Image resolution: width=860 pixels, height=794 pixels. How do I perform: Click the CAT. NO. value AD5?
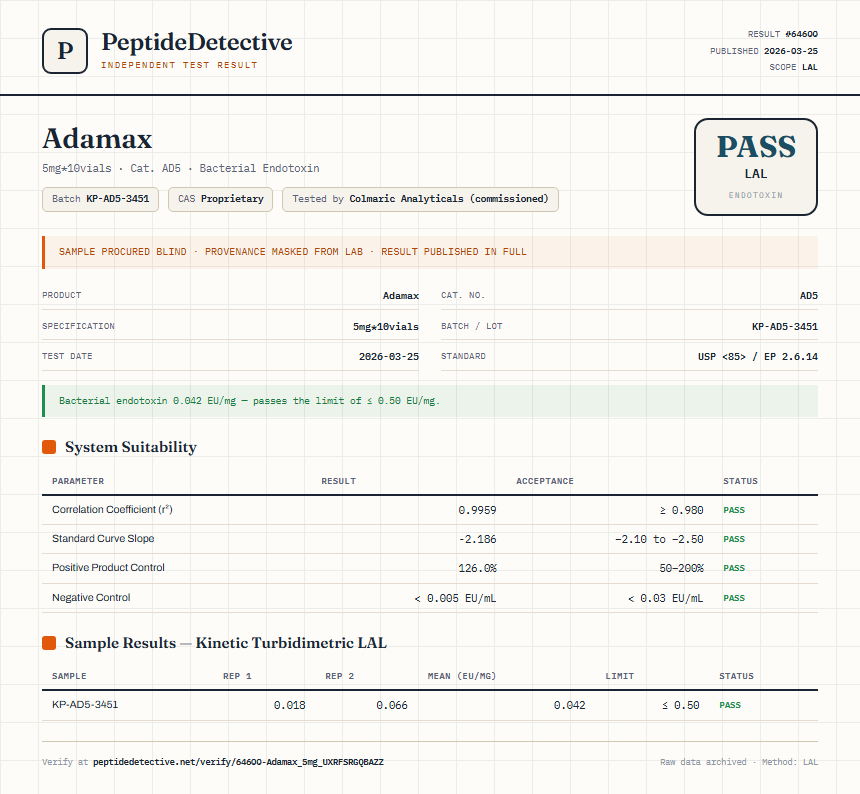tap(809, 296)
